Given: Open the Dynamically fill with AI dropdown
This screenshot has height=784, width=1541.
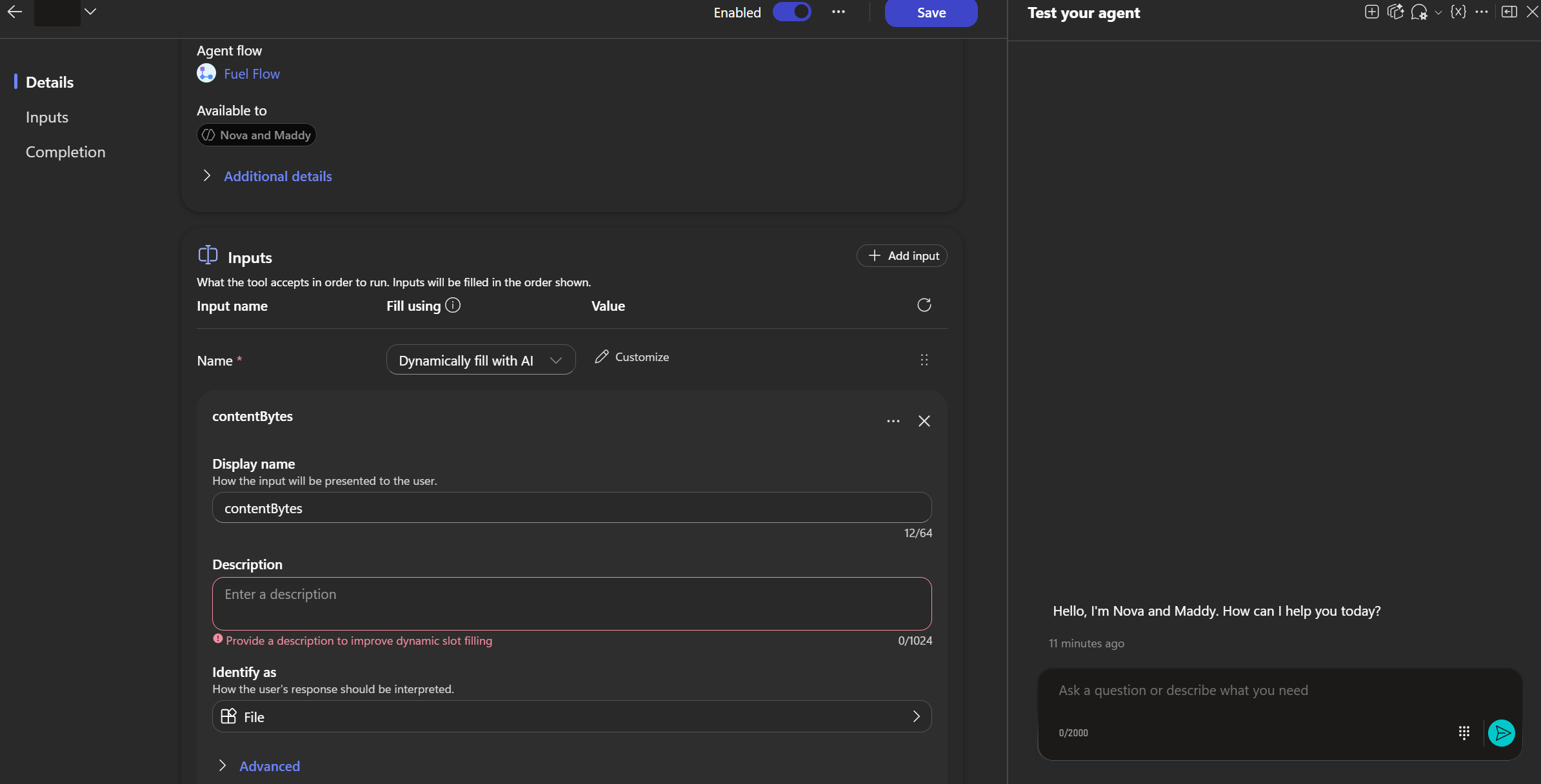Looking at the screenshot, I should tap(481, 360).
